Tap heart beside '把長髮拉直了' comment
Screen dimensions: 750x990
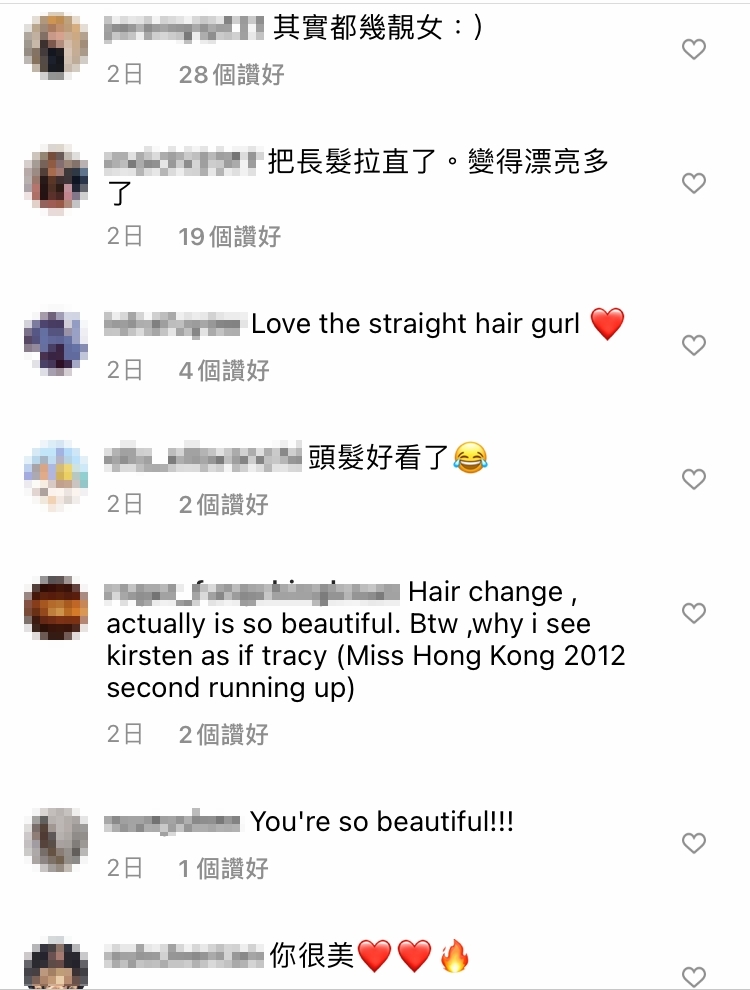(693, 183)
